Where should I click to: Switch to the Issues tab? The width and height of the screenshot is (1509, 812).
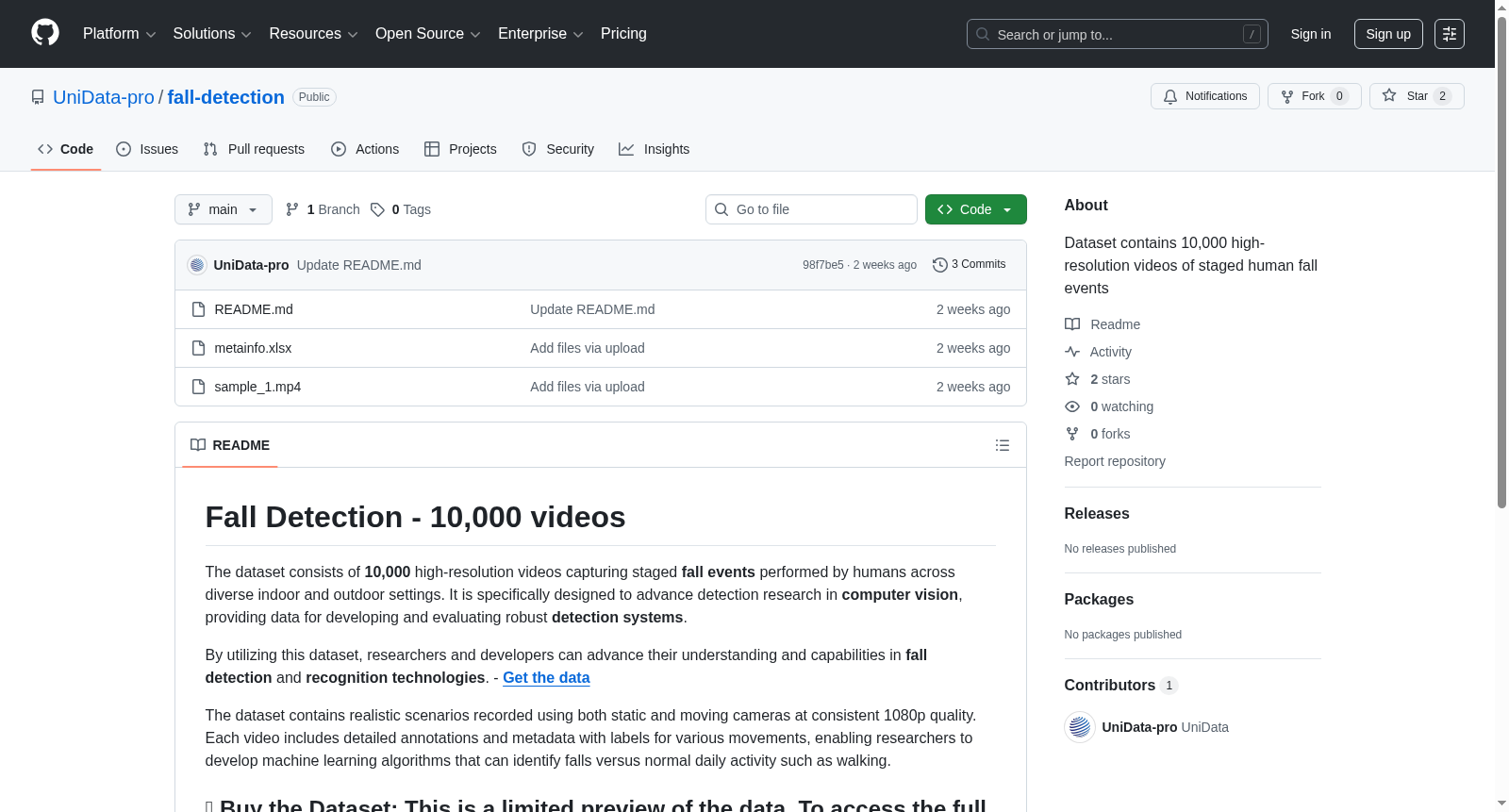pyautogui.click(x=147, y=149)
